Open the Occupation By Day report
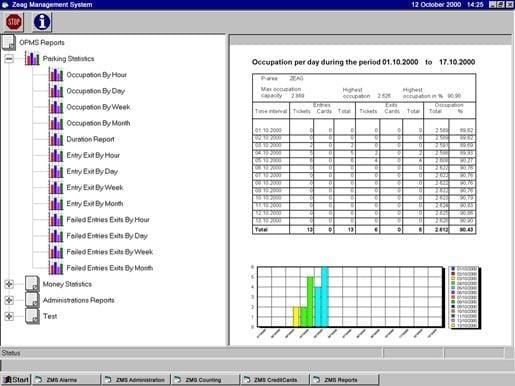Image resolution: width=515 pixels, height=386 pixels. click(96, 91)
